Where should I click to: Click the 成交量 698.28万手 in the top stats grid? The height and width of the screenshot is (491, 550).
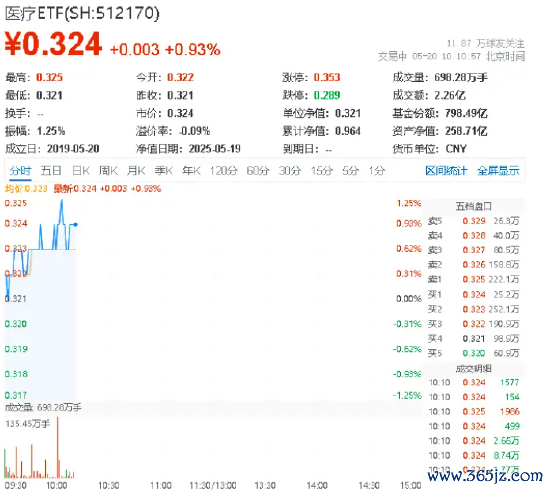pyautogui.click(x=461, y=77)
